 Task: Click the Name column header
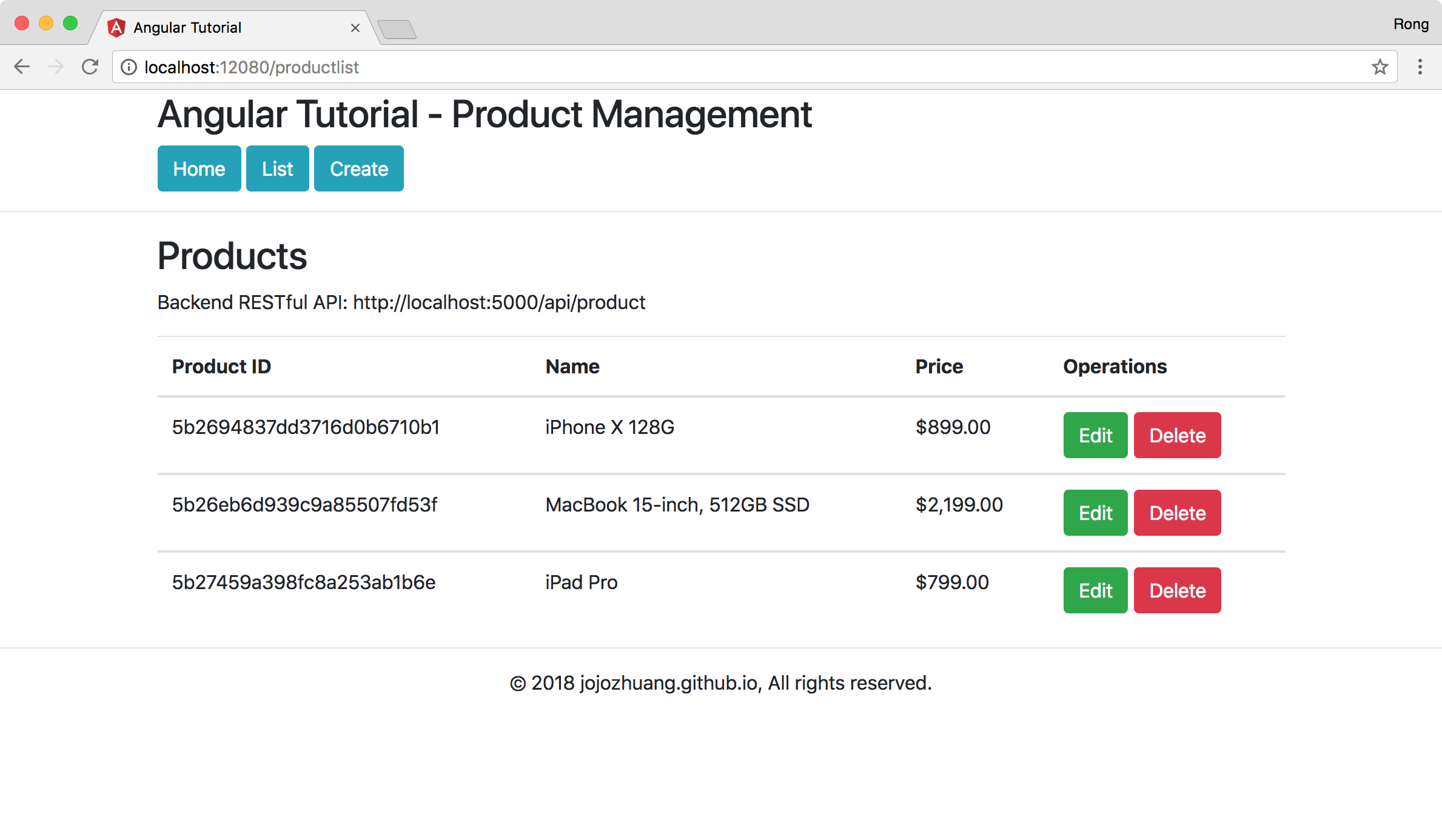572,367
